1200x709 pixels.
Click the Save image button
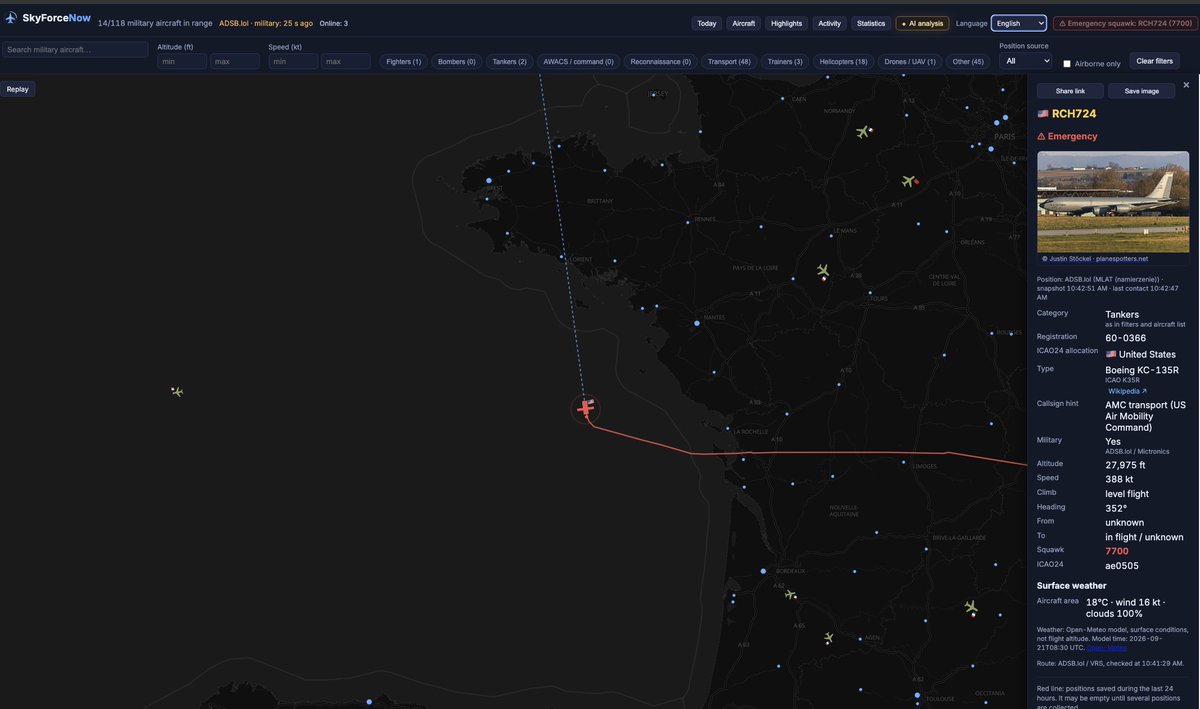click(x=1142, y=91)
